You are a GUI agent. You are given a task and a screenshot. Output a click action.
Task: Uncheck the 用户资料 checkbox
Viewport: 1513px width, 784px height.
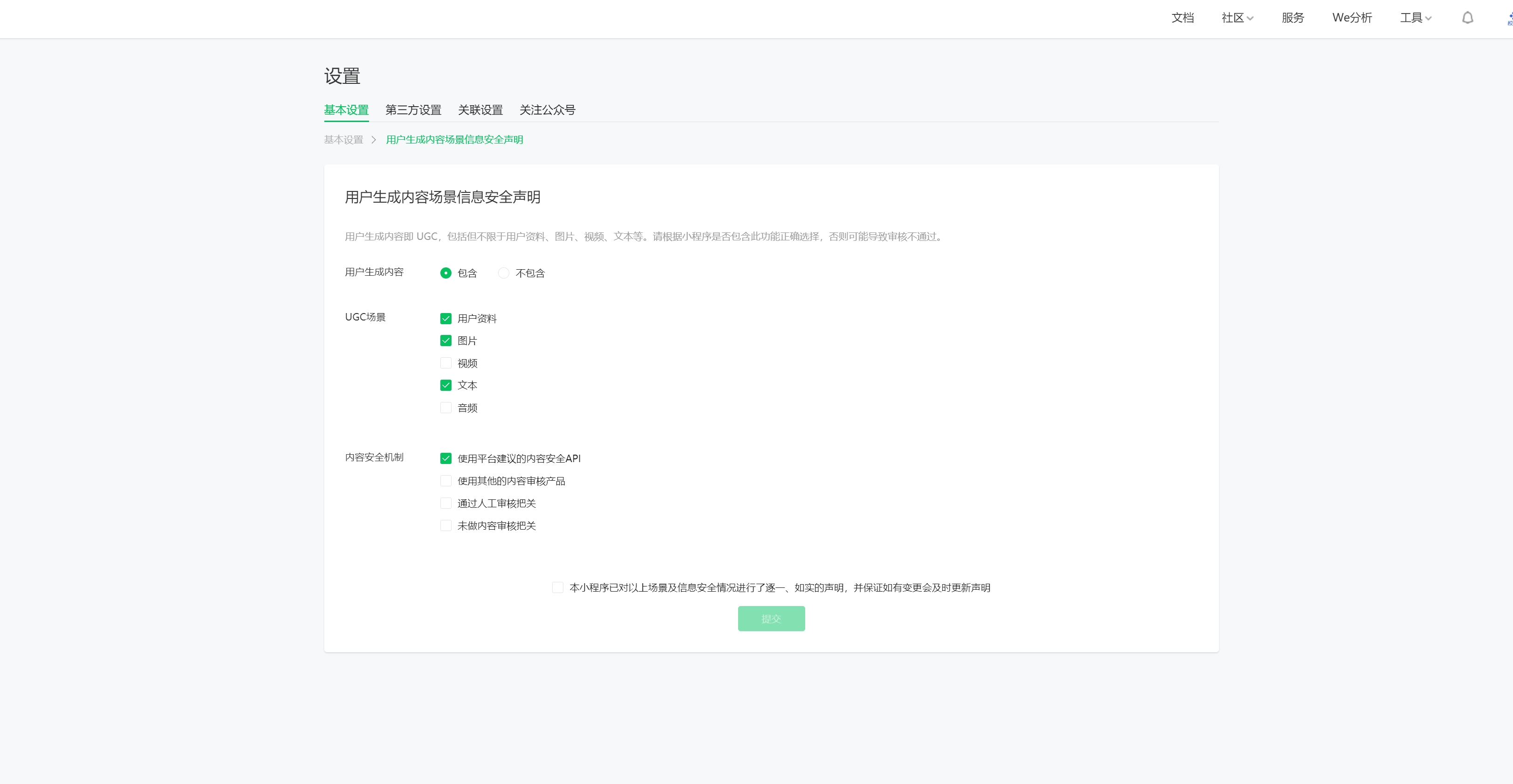click(446, 319)
